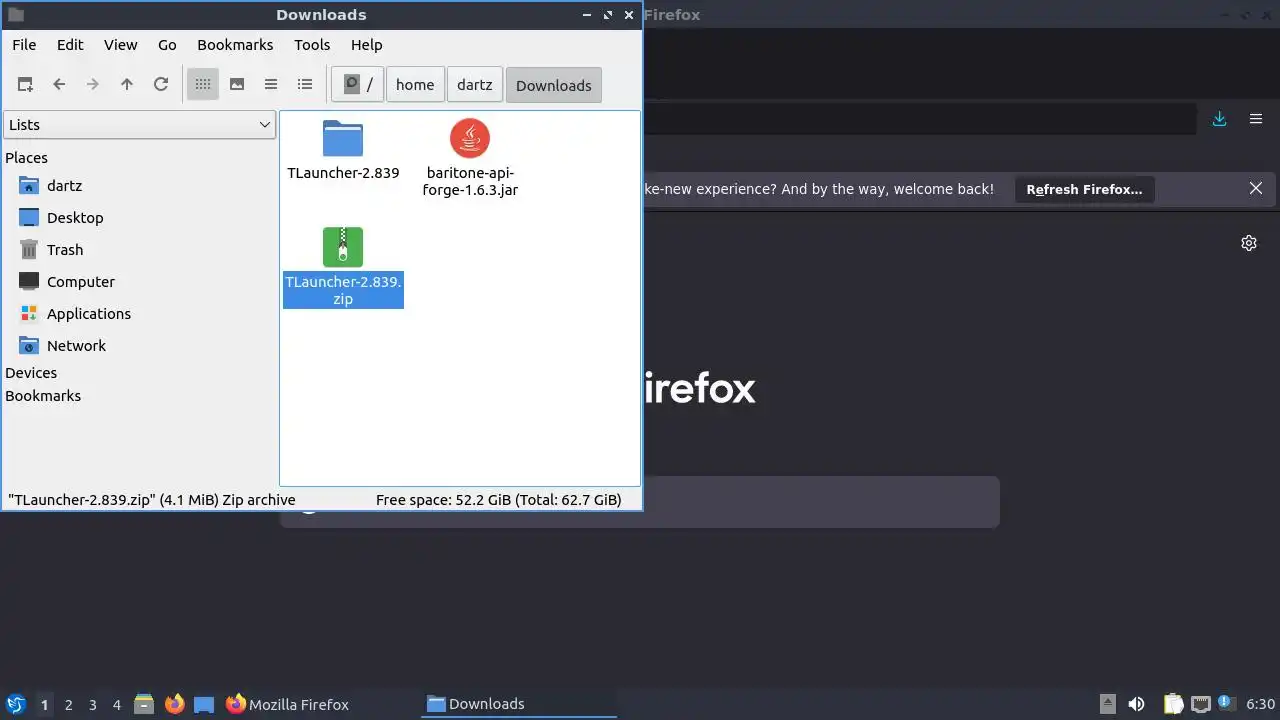Reload the current folder
Image resolution: width=1280 pixels, height=720 pixels.
pos(161,85)
